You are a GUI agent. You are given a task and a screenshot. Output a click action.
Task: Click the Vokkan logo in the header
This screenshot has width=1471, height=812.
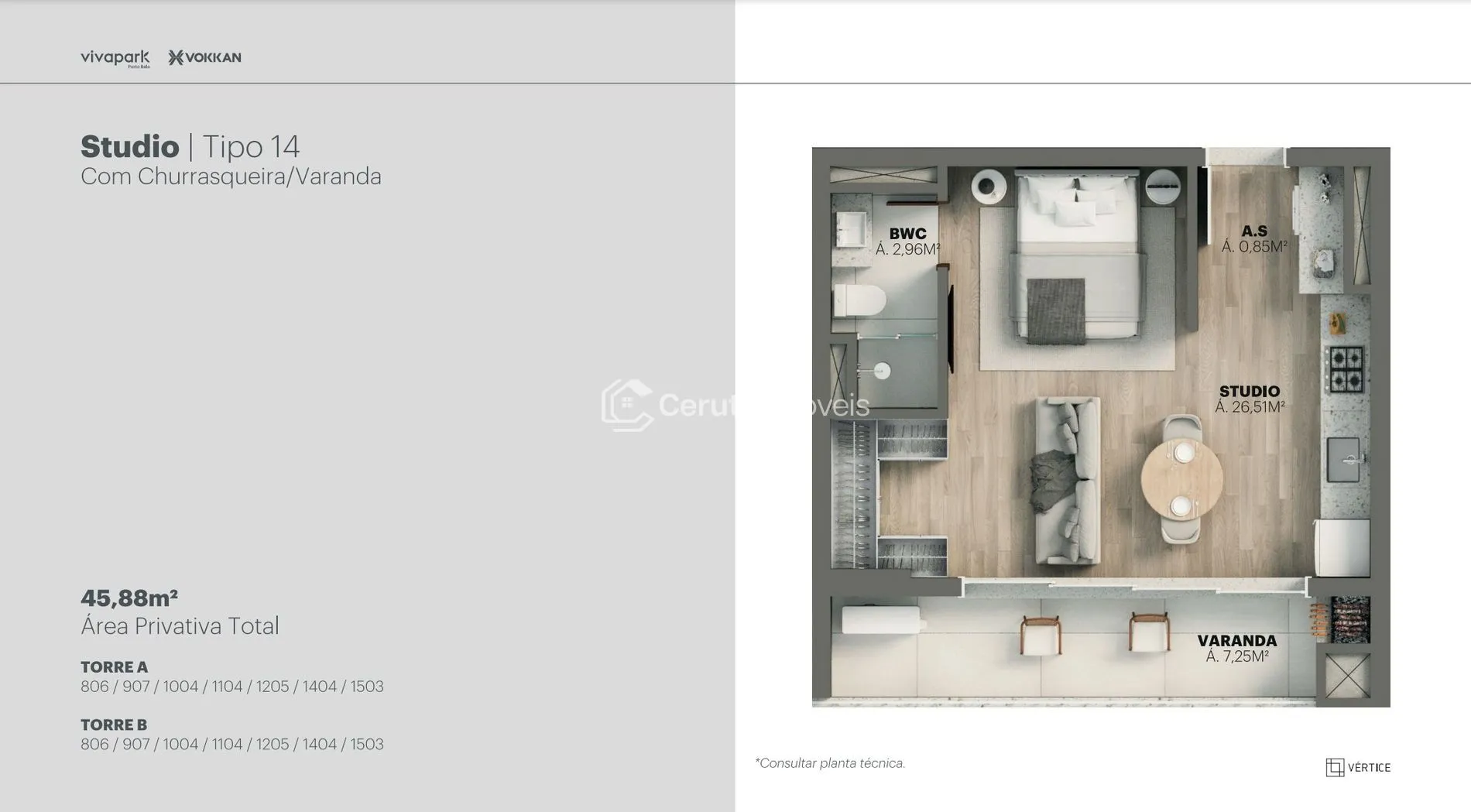click(204, 57)
